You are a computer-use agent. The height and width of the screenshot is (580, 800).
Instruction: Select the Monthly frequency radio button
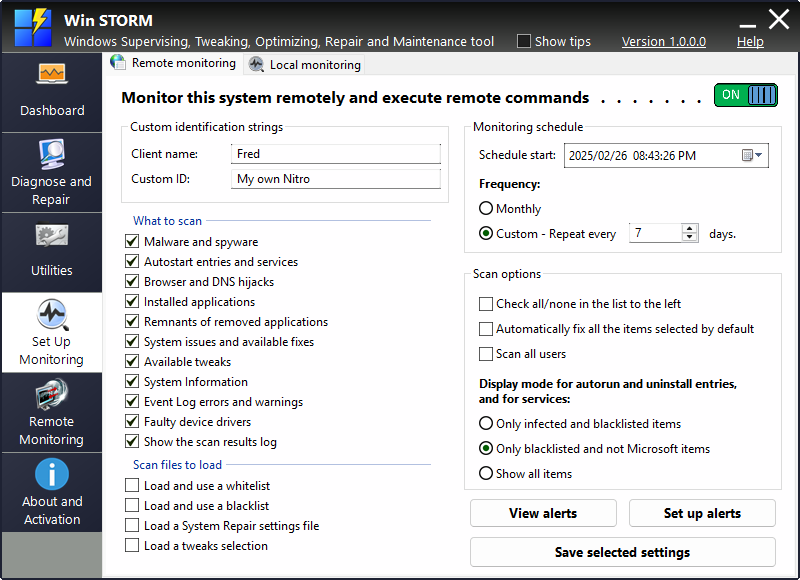(486, 208)
